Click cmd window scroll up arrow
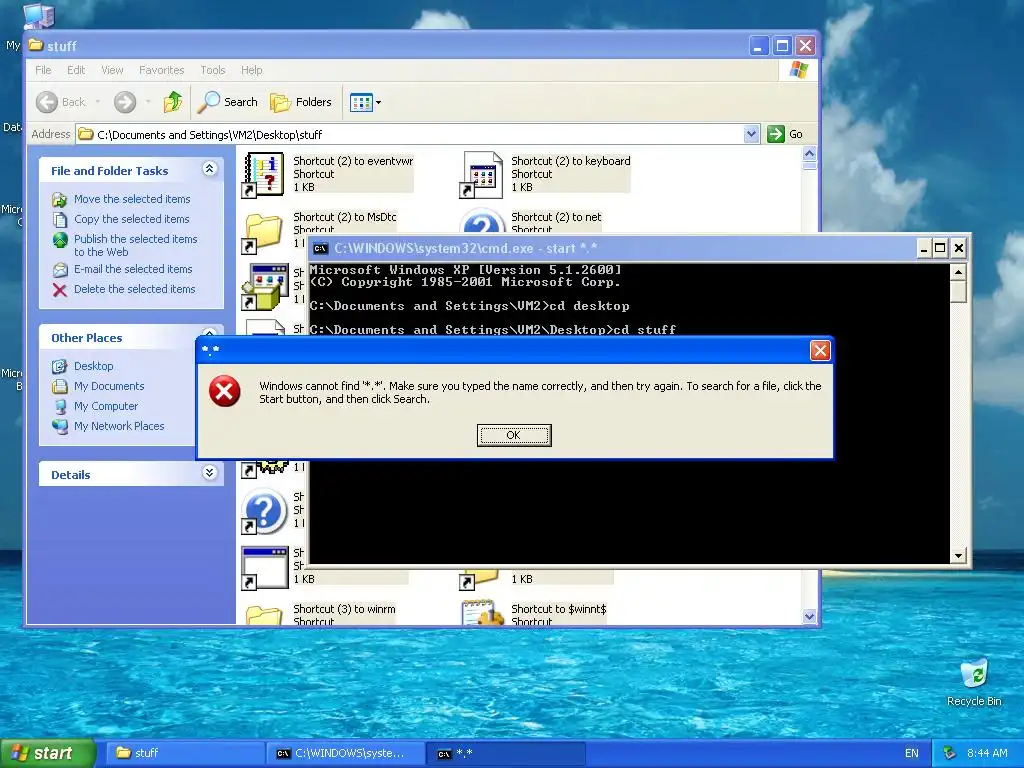Image resolution: width=1024 pixels, height=768 pixels. tap(958, 272)
